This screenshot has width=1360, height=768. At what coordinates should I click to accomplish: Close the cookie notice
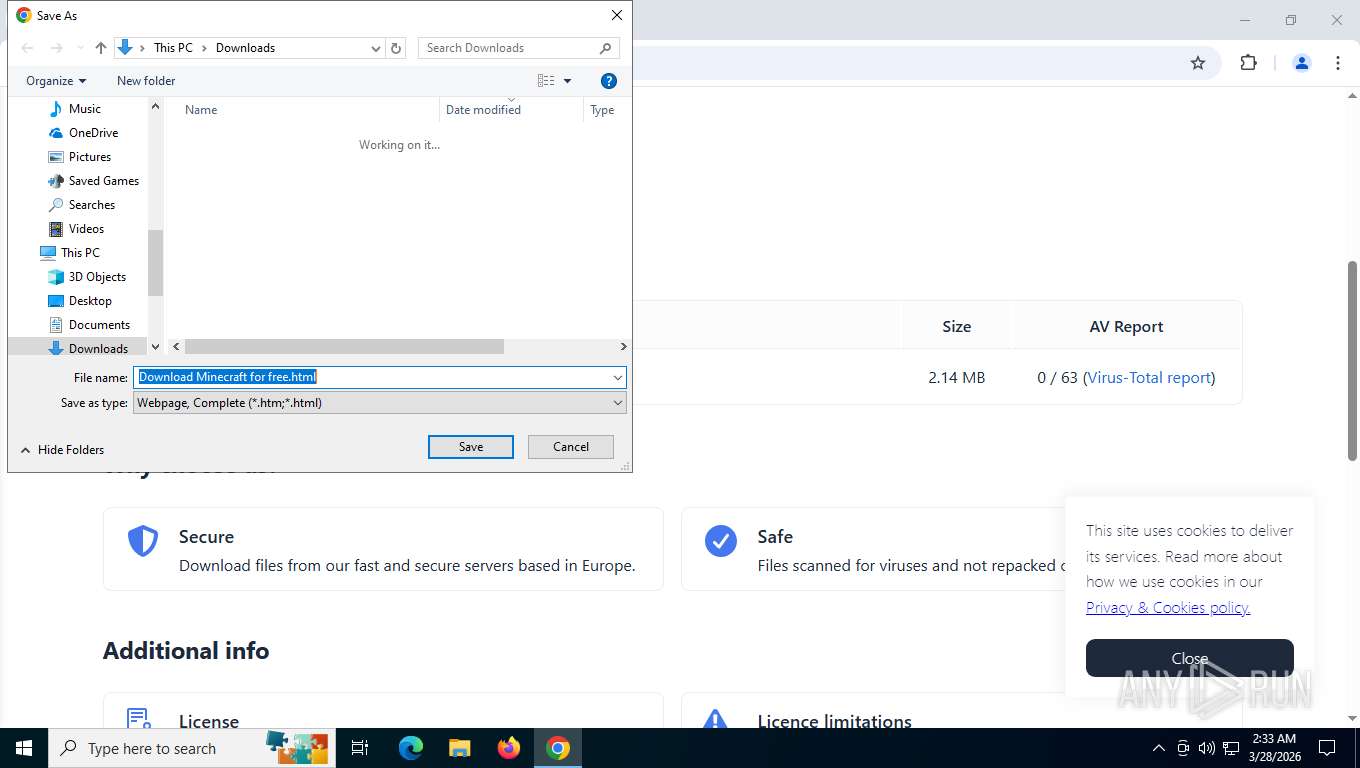(x=1190, y=658)
